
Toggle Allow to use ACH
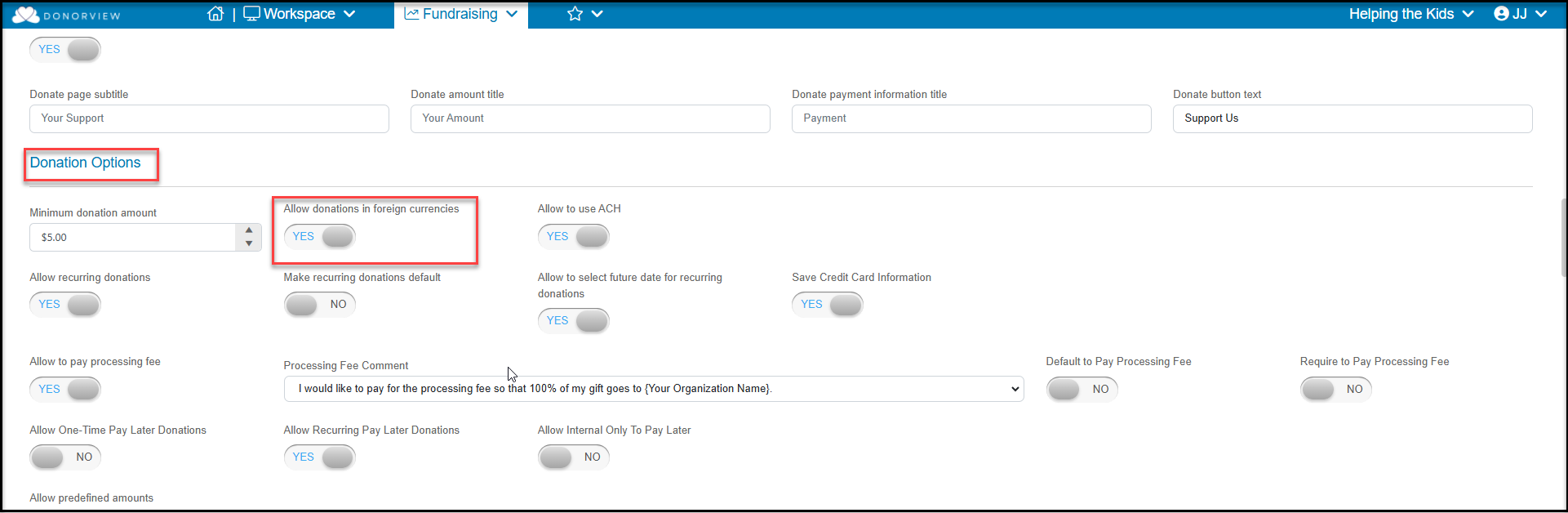[x=573, y=237]
